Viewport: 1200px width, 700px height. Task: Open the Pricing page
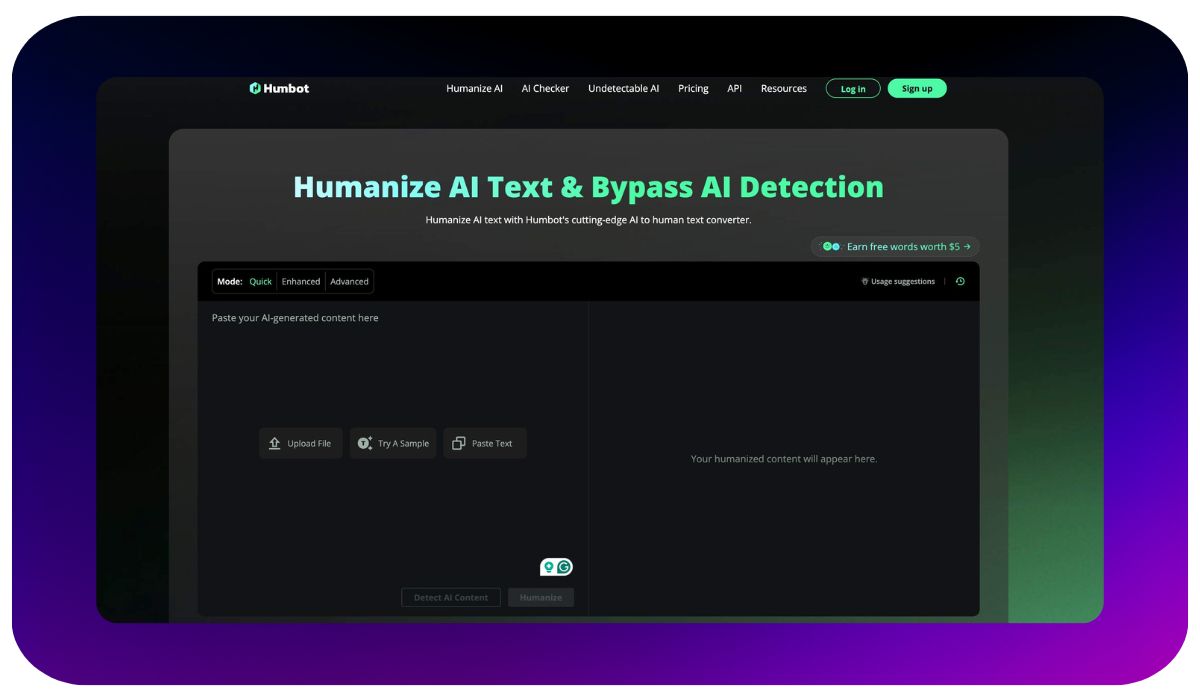(693, 89)
